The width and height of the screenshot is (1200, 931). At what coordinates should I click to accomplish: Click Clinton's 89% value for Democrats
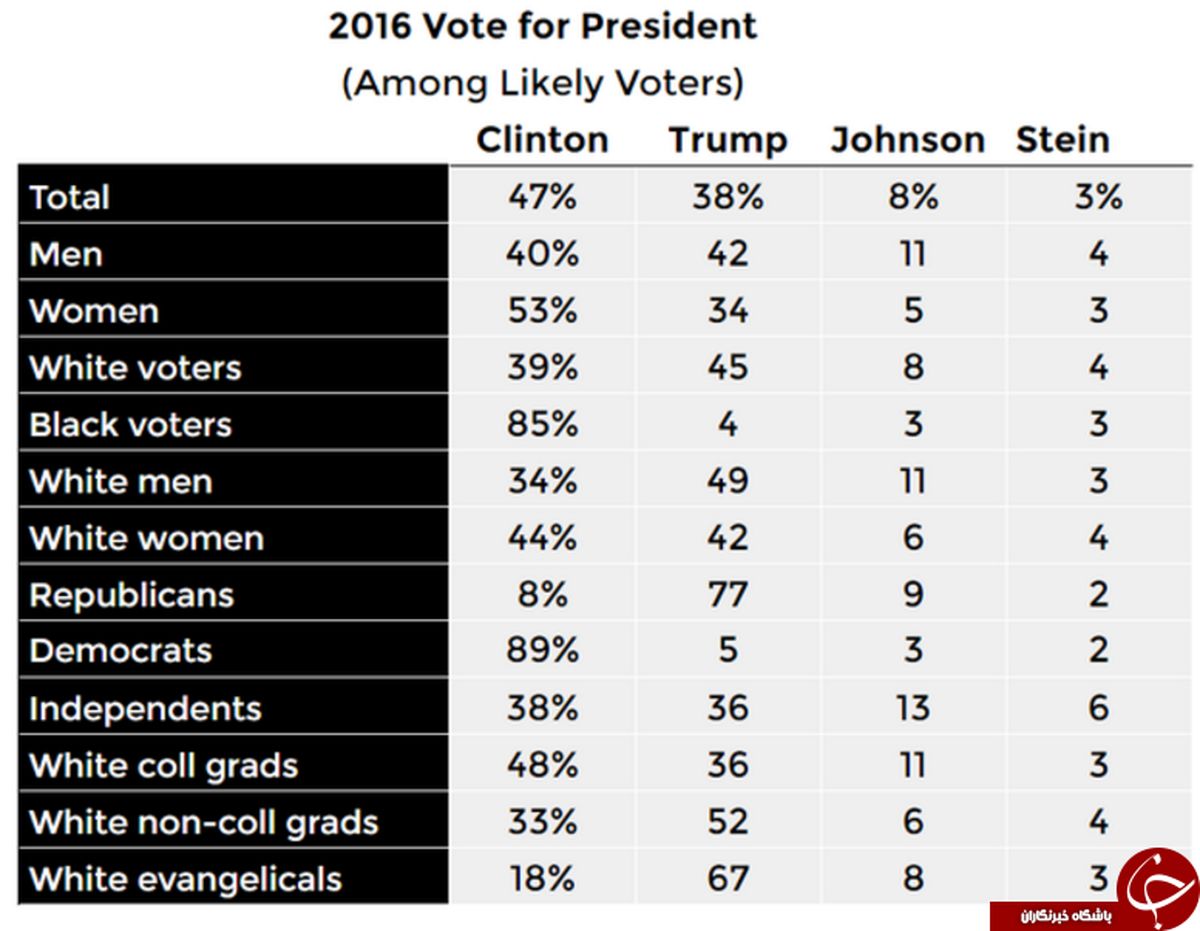point(542,651)
